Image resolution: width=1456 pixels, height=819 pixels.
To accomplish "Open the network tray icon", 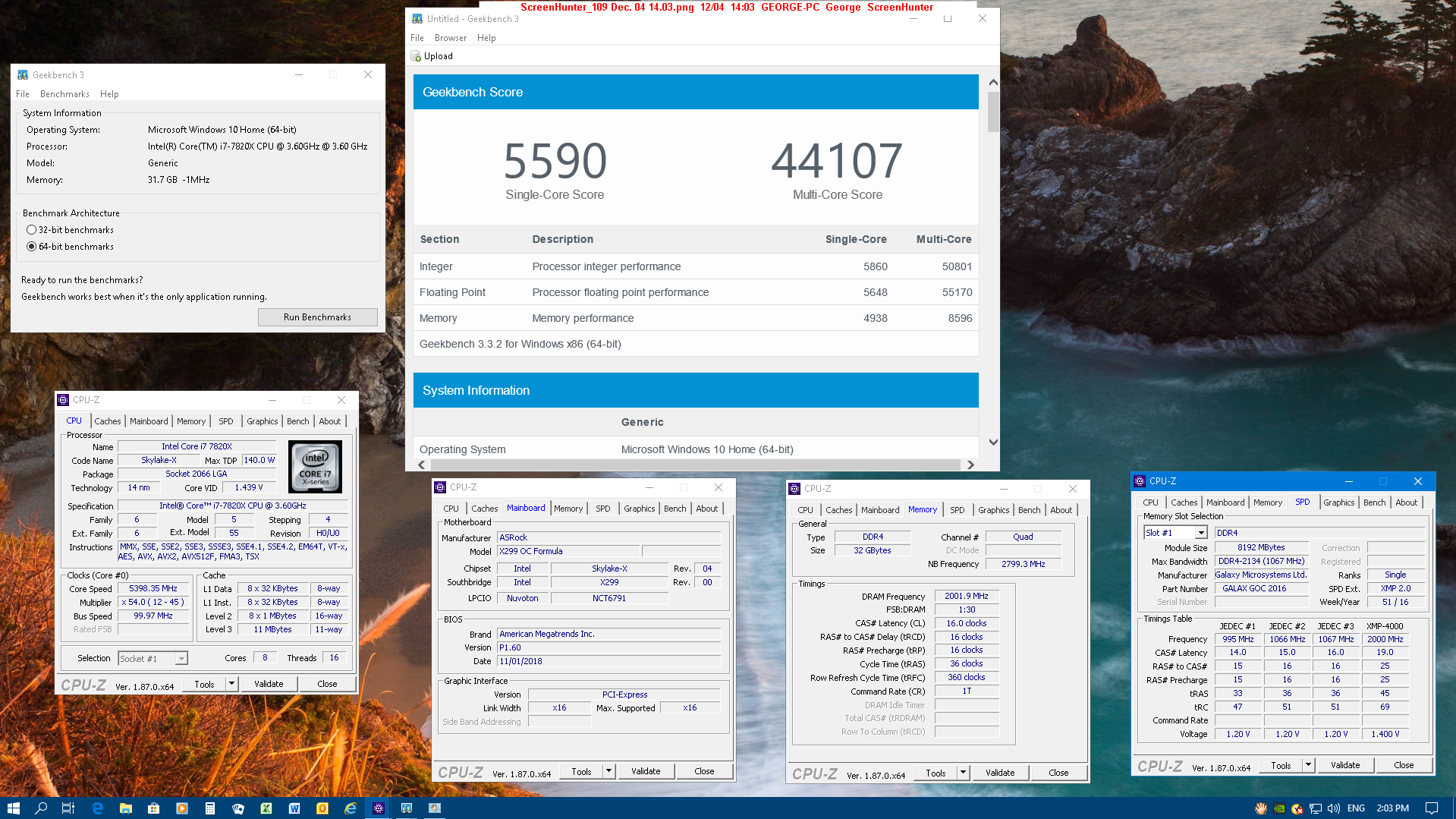I will click(x=1316, y=808).
